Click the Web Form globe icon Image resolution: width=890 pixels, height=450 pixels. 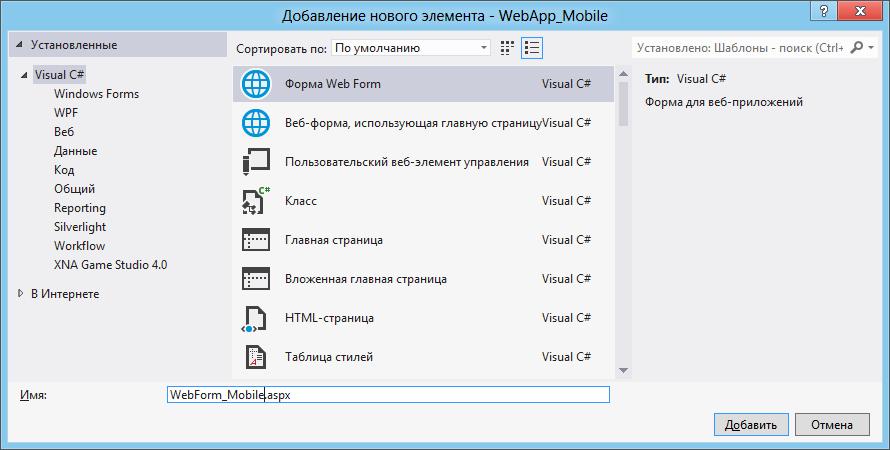click(257, 84)
